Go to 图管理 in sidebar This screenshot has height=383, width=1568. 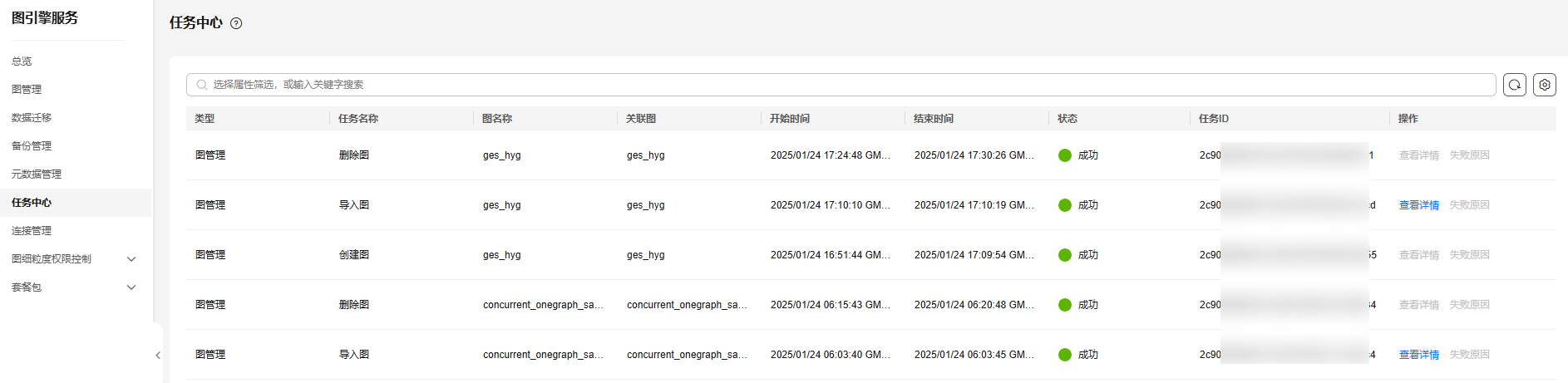27,90
